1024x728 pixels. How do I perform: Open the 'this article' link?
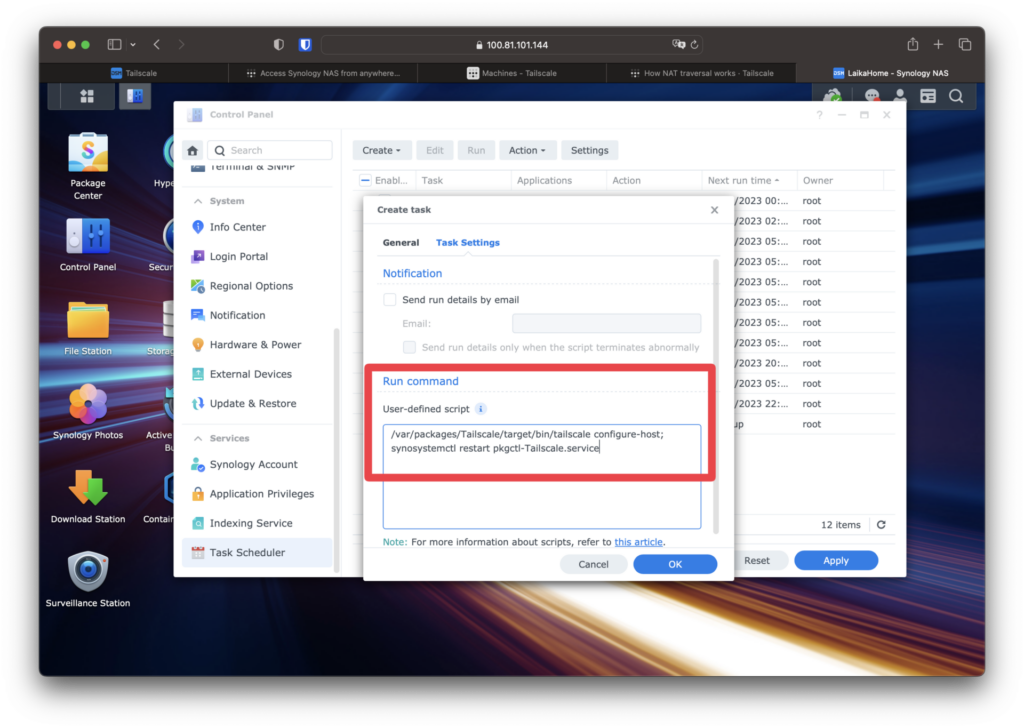click(x=639, y=543)
